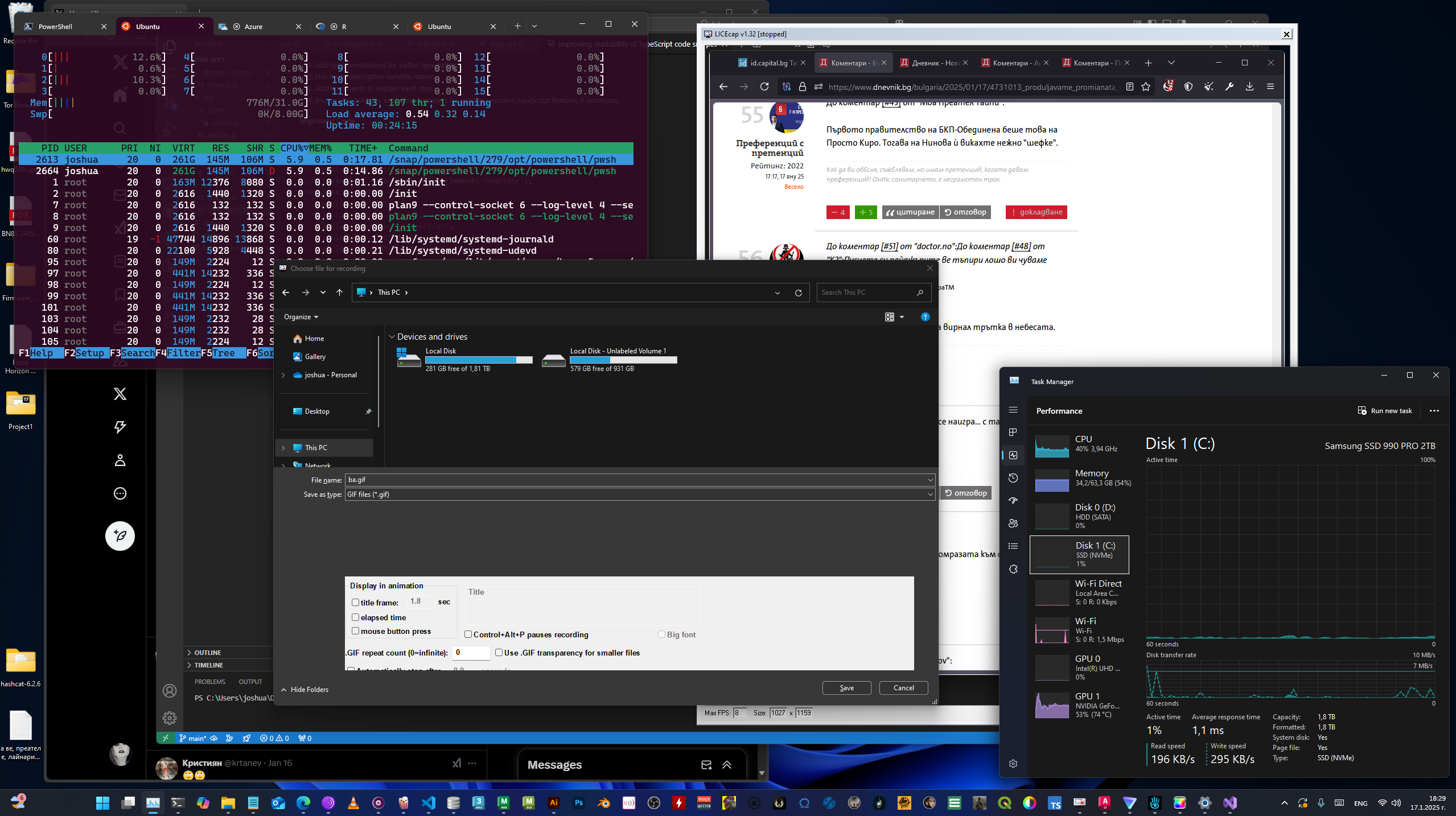The height and width of the screenshot is (816, 1456).
Task: Open Task Manager Services page icon
Action: pos(1013,569)
